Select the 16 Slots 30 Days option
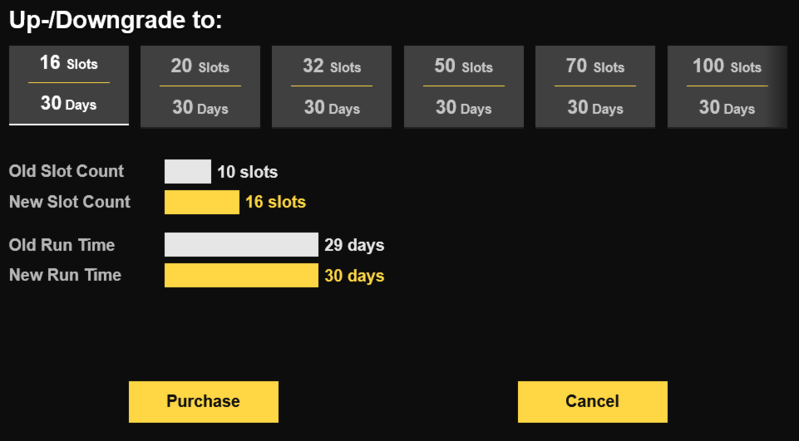The image size is (799, 441). (69, 85)
